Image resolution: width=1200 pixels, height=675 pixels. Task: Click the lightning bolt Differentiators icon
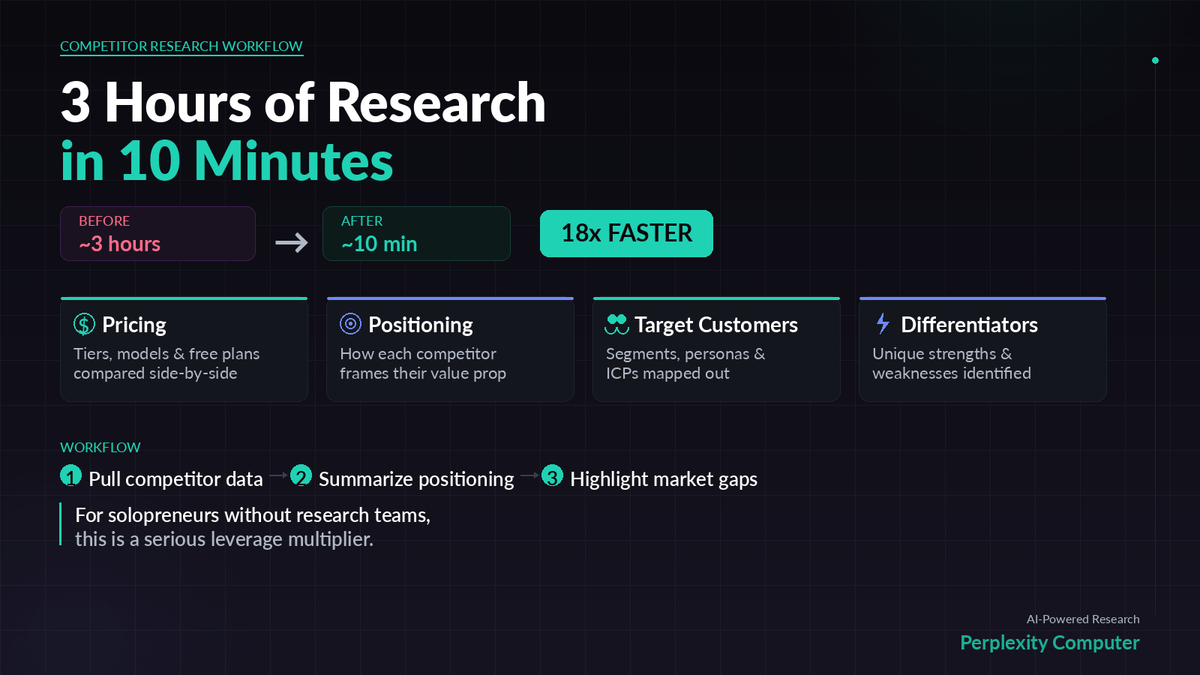(882, 324)
